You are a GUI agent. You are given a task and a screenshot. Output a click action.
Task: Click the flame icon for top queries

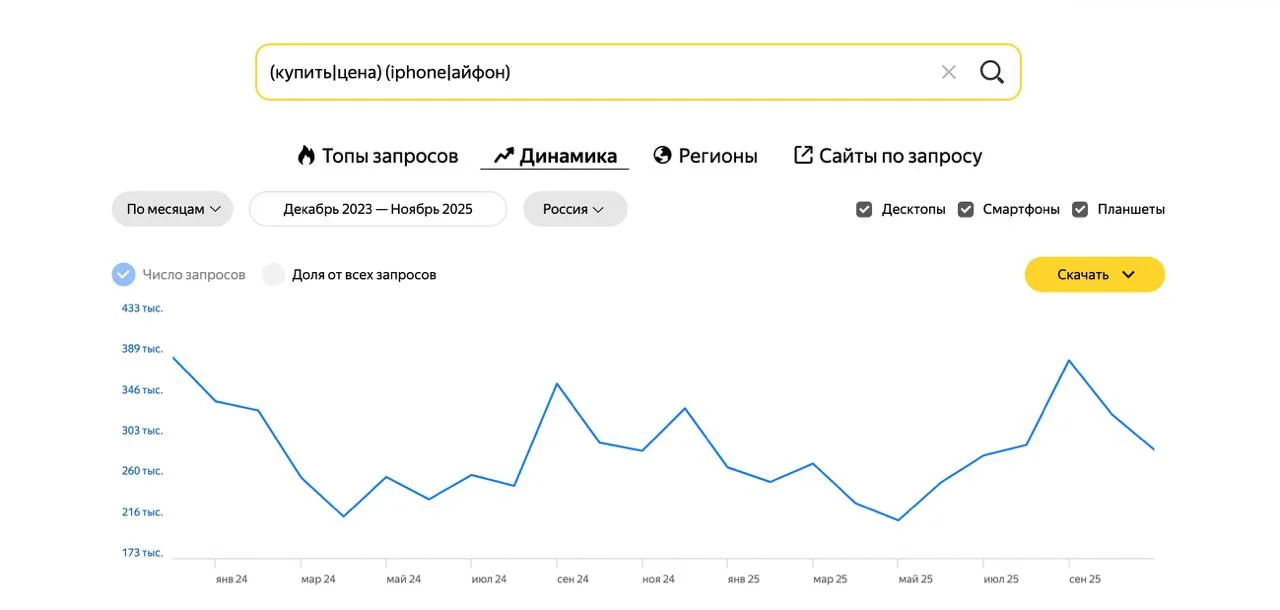coord(306,155)
